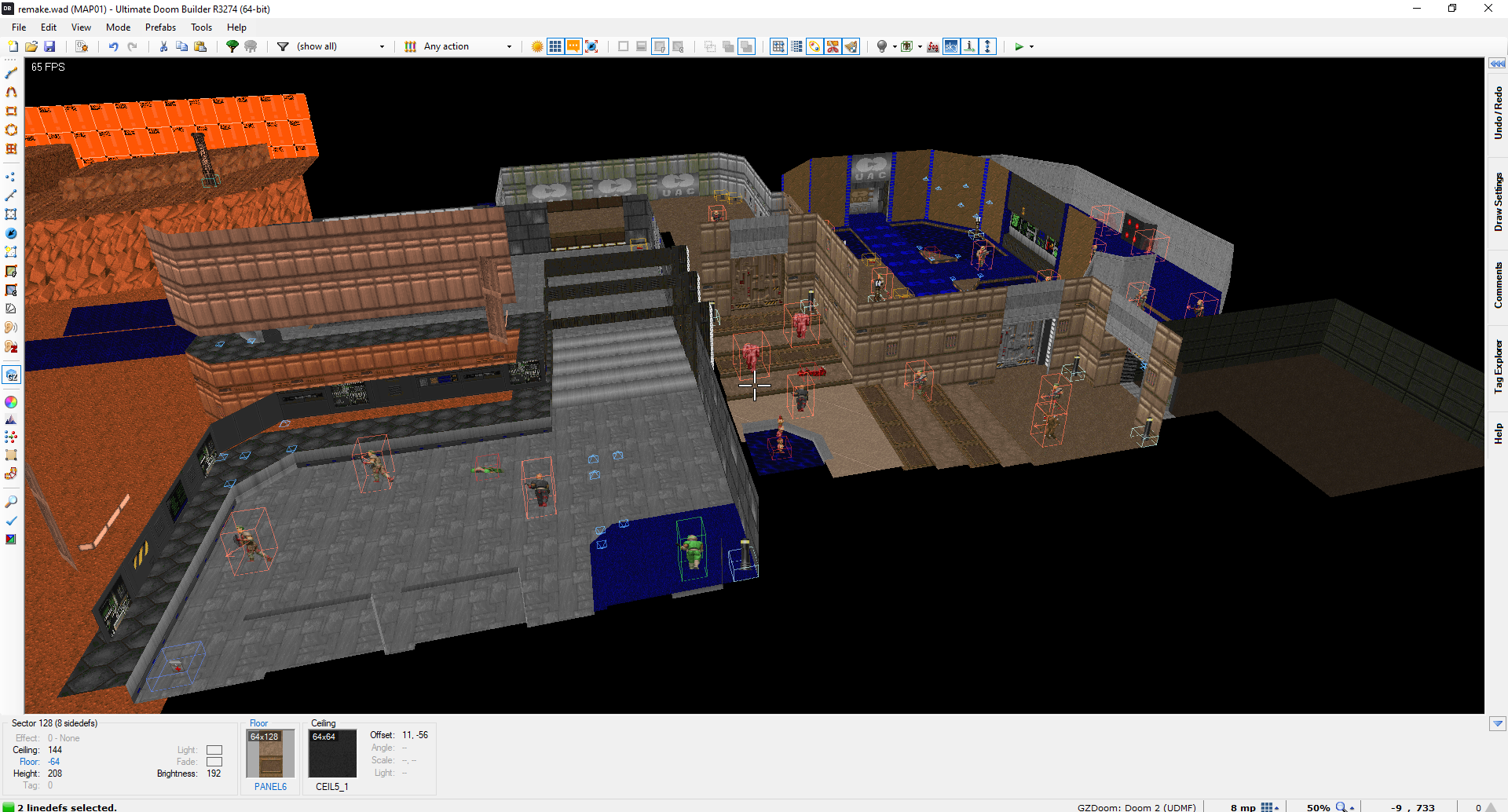Switch to Things mode
Viewport: 1508px width, 812px height.
(x=11, y=233)
